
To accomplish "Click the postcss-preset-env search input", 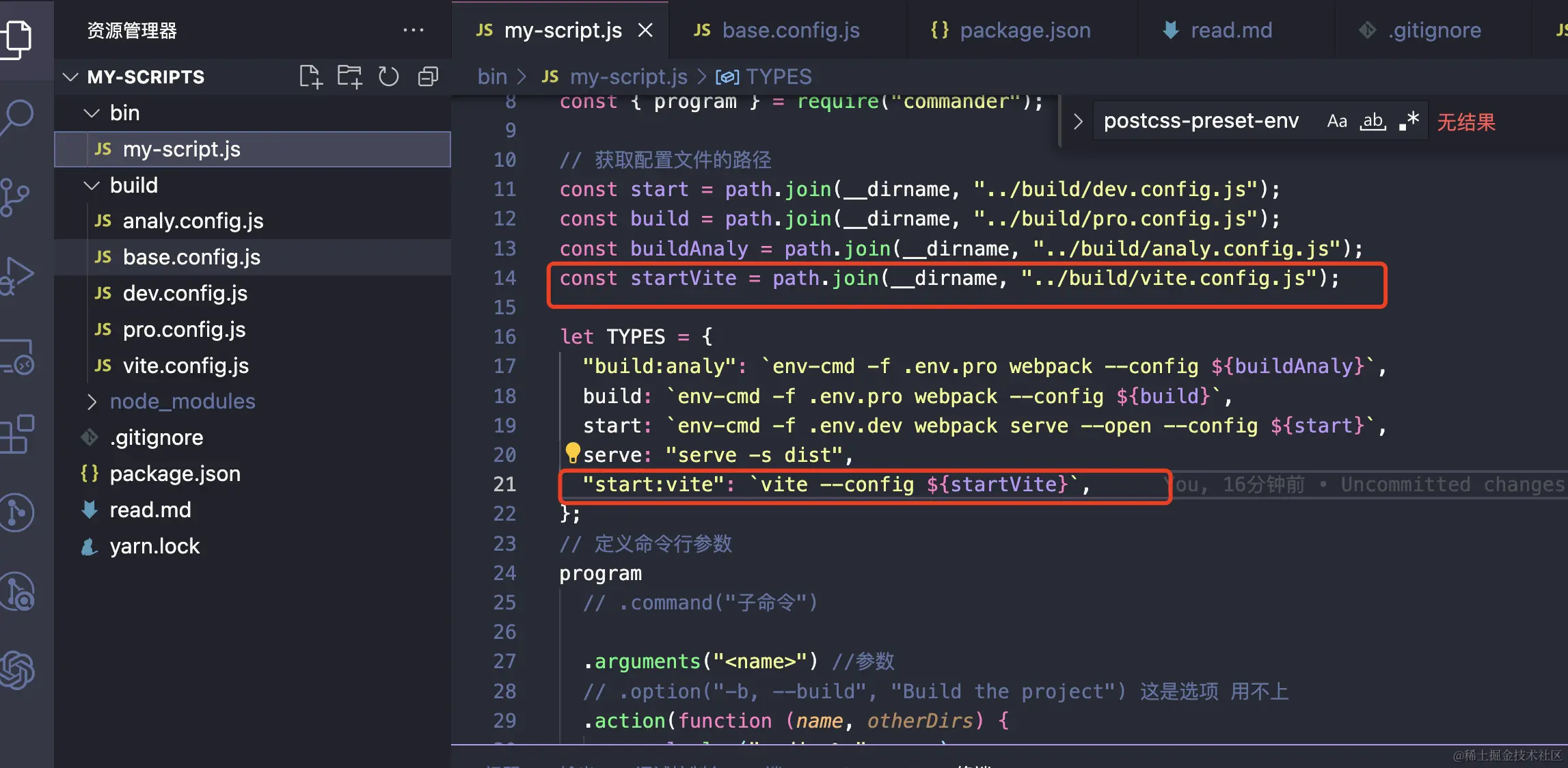I will tap(1200, 121).
